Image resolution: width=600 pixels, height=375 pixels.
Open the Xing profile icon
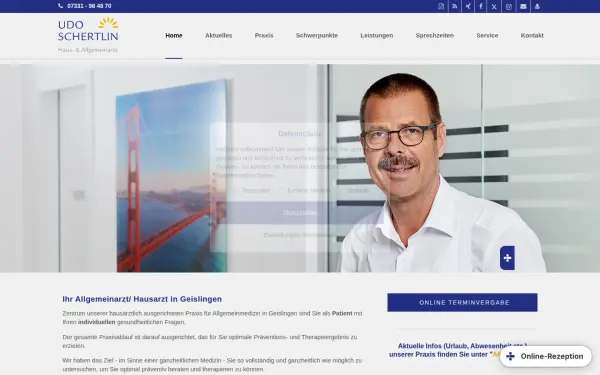coord(468,6)
